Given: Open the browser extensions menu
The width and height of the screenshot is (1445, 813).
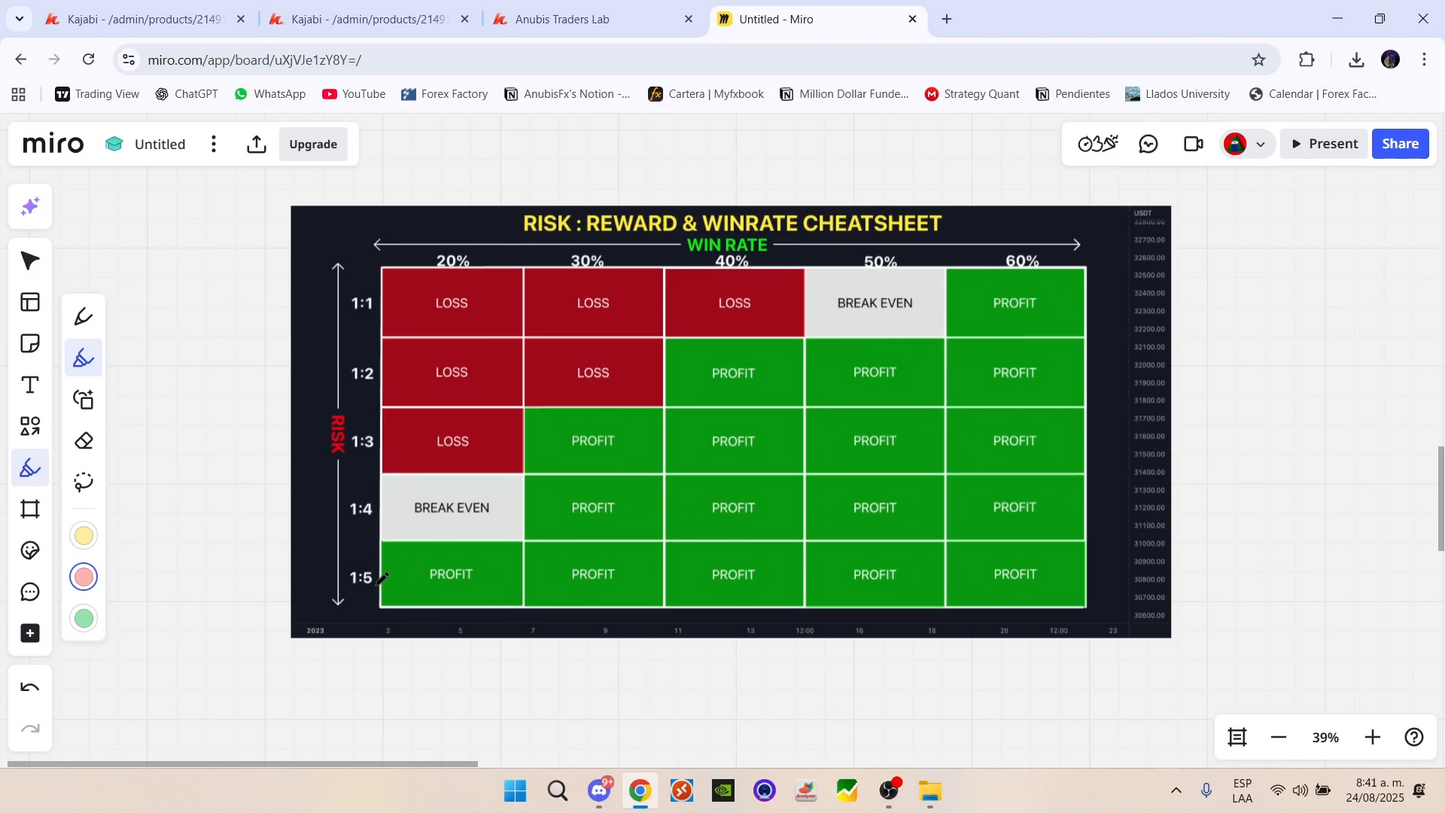Looking at the screenshot, I should pyautogui.click(x=1307, y=60).
